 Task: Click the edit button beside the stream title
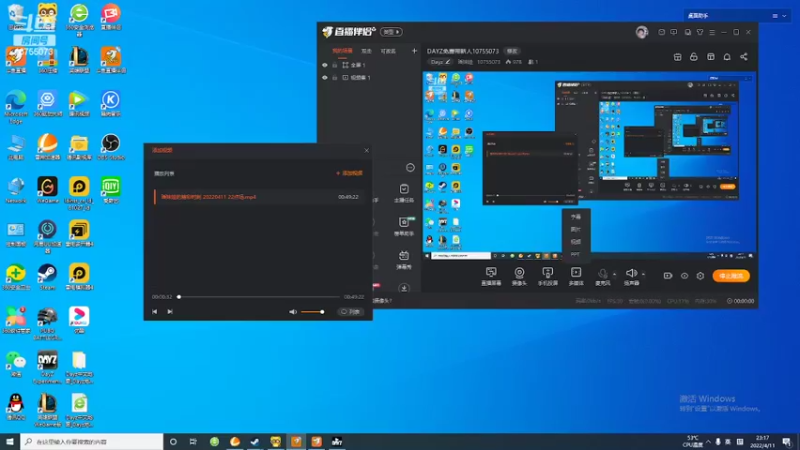512,51
